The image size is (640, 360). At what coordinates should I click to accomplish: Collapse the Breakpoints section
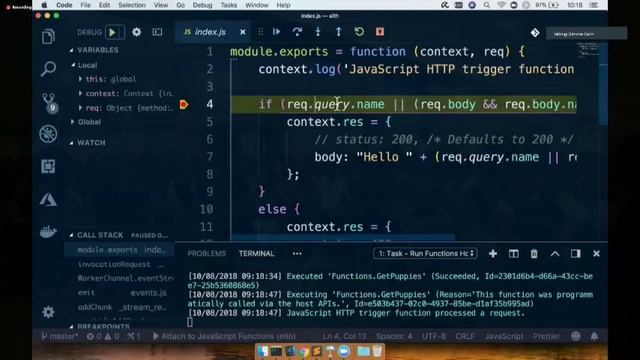click(x=71, y=327)
